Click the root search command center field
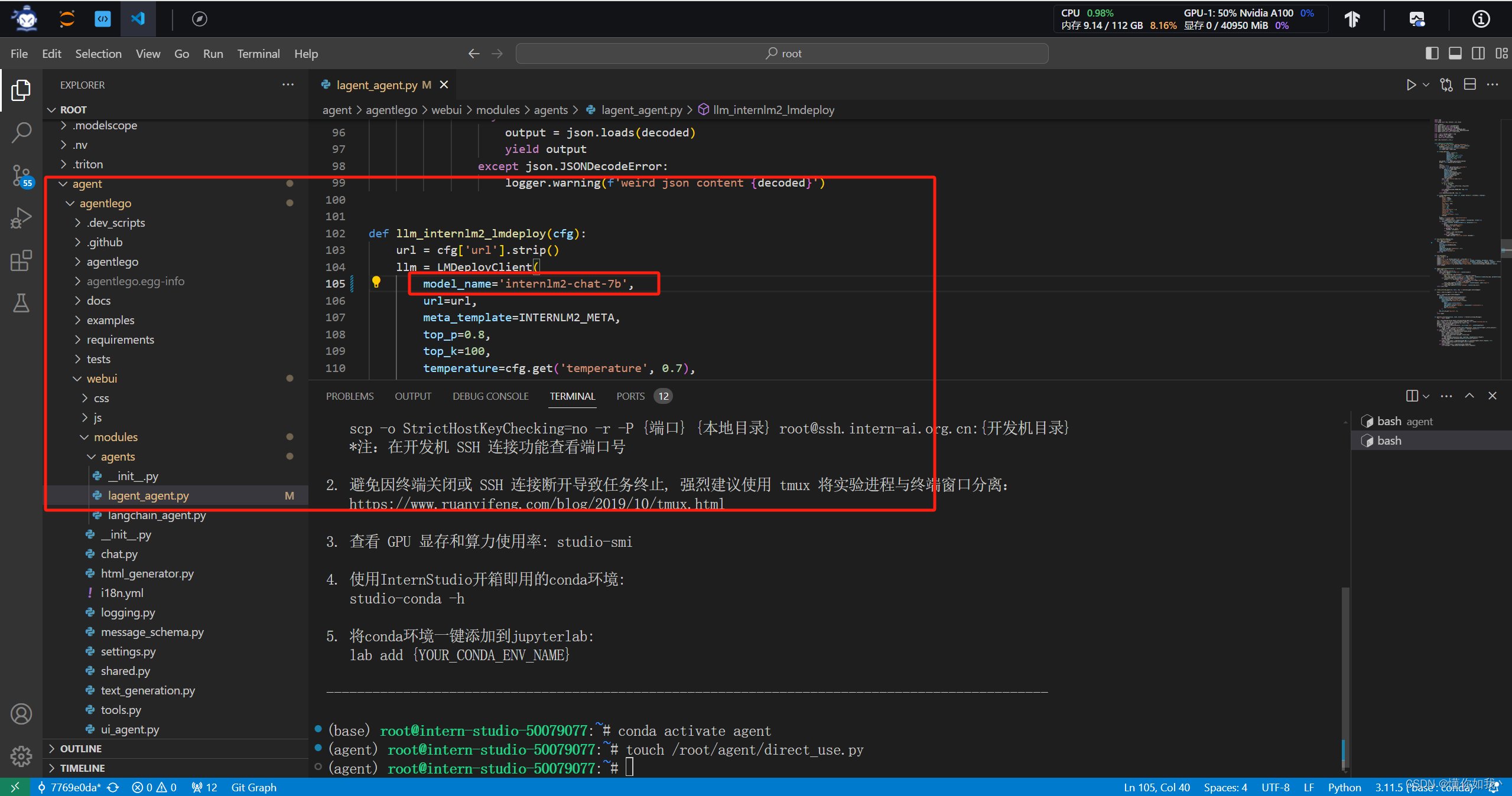 click(782, 54)
